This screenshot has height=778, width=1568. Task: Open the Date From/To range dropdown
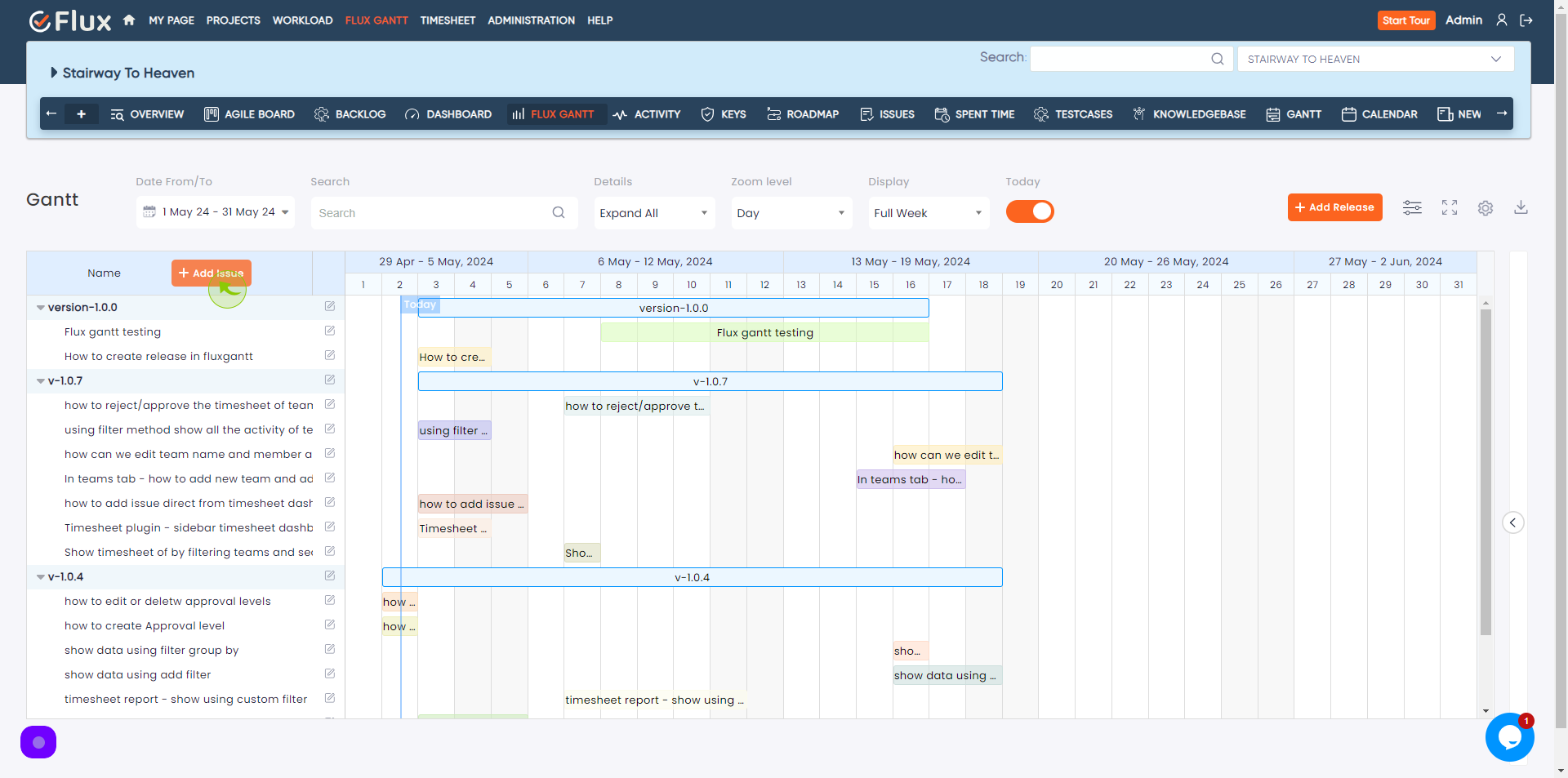point(216,212)
